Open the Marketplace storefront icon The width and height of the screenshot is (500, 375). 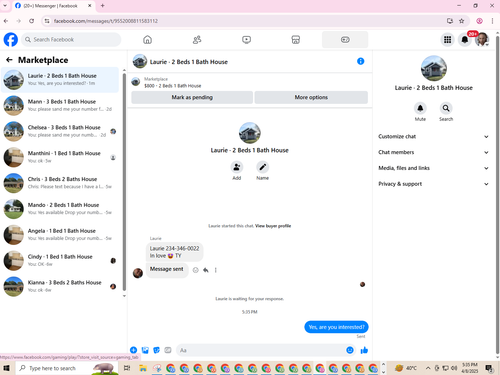[296, 40]
